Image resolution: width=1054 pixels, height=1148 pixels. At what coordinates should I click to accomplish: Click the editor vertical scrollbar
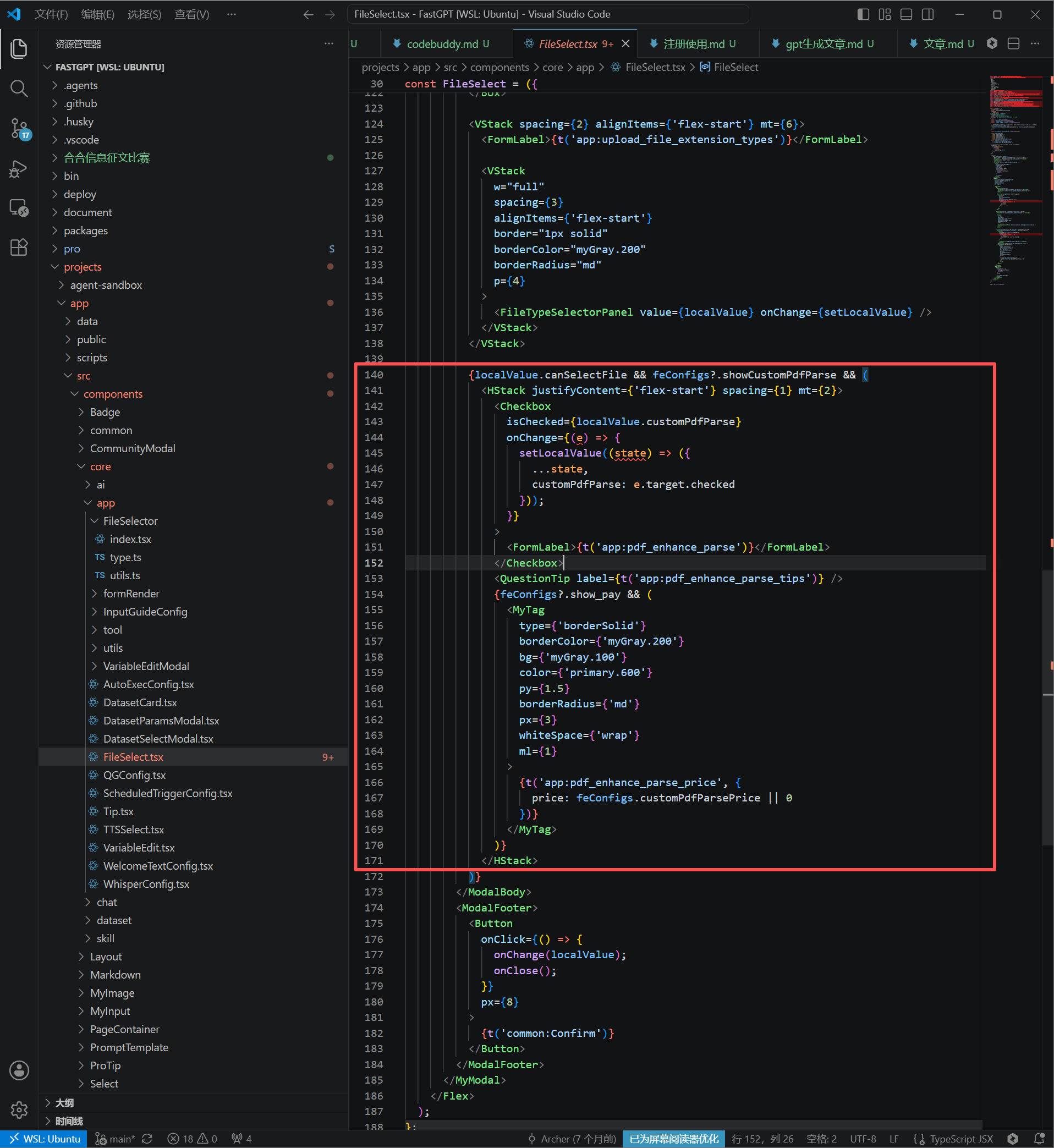(x=1048, y=707)
